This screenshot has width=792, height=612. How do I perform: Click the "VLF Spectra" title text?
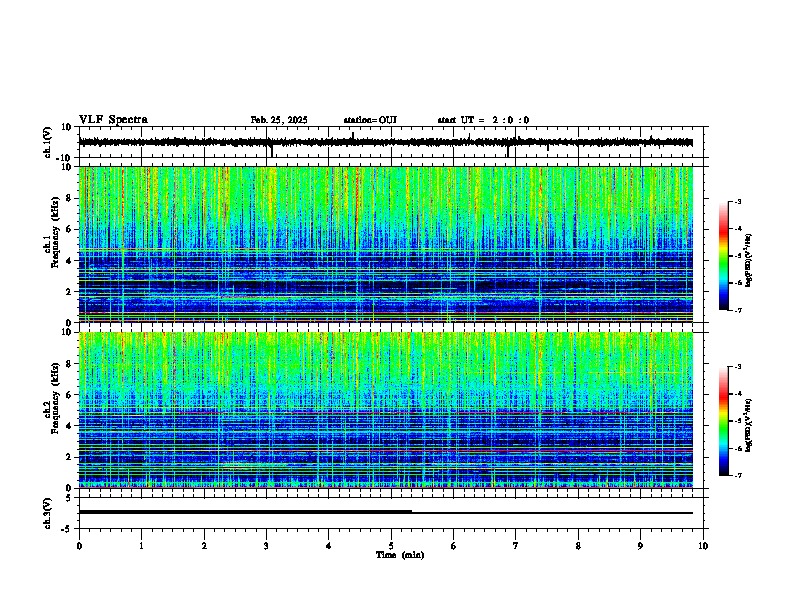[113, 120]
